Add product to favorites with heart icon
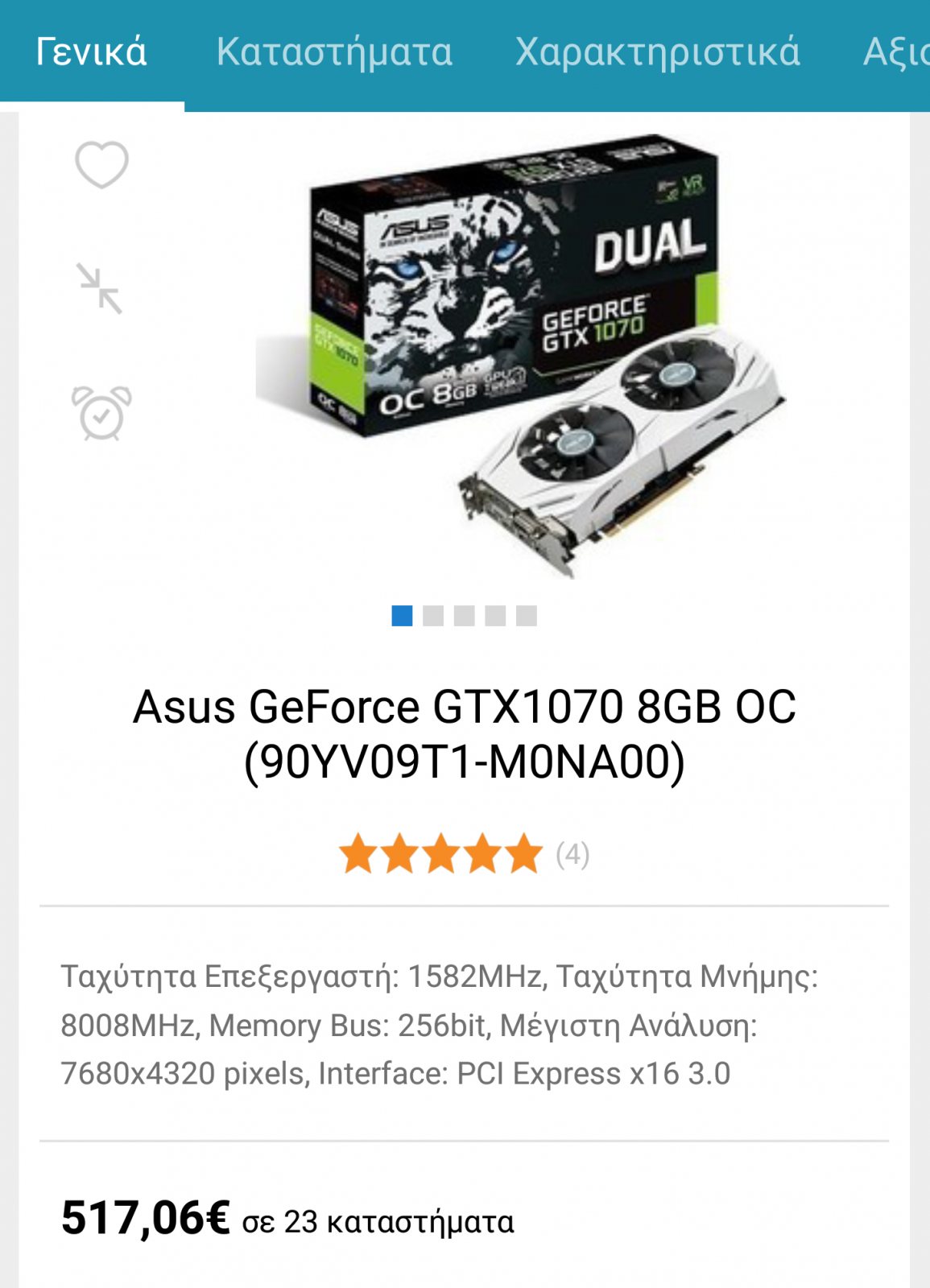 point(101,164)
